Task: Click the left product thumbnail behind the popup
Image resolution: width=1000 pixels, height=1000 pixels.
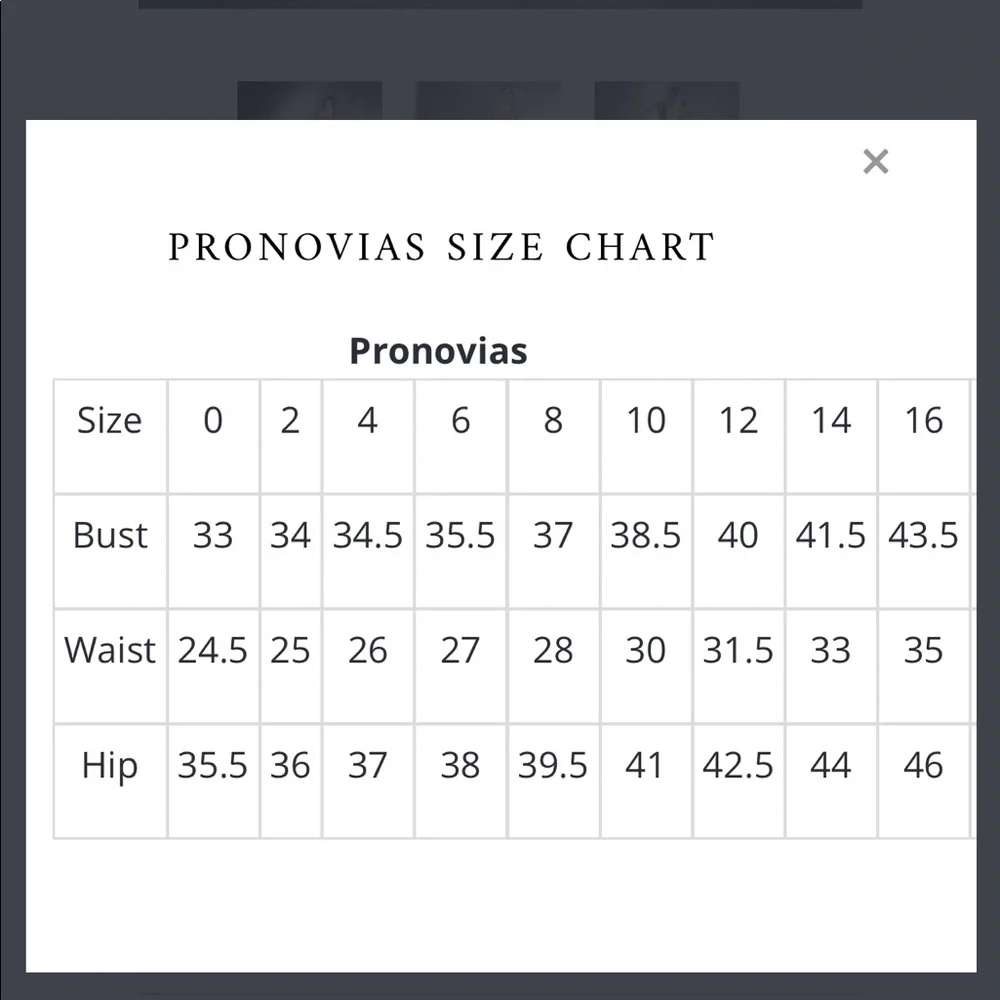Action: point(309,100)
